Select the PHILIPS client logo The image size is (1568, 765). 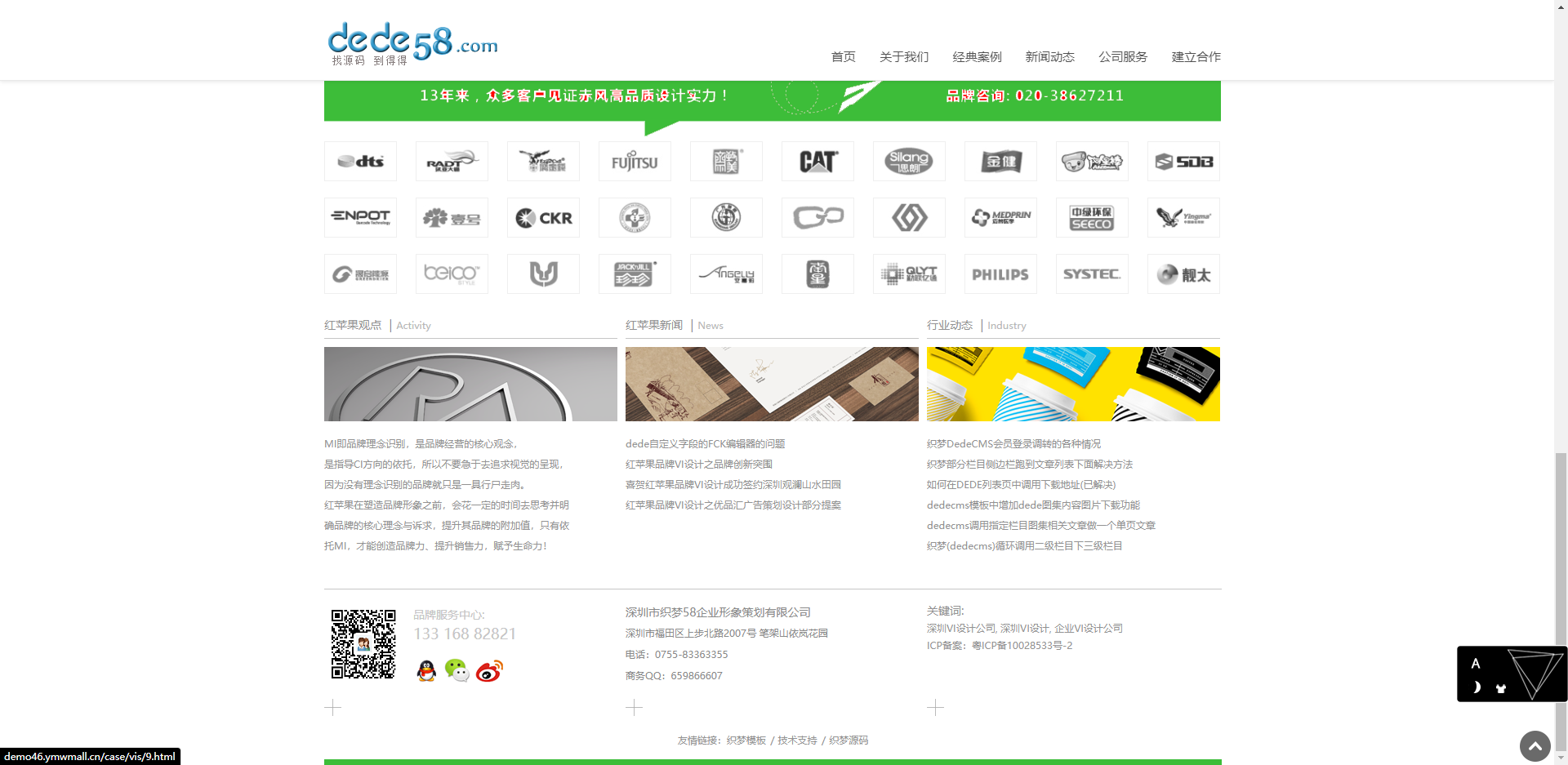pos(1000,274)
